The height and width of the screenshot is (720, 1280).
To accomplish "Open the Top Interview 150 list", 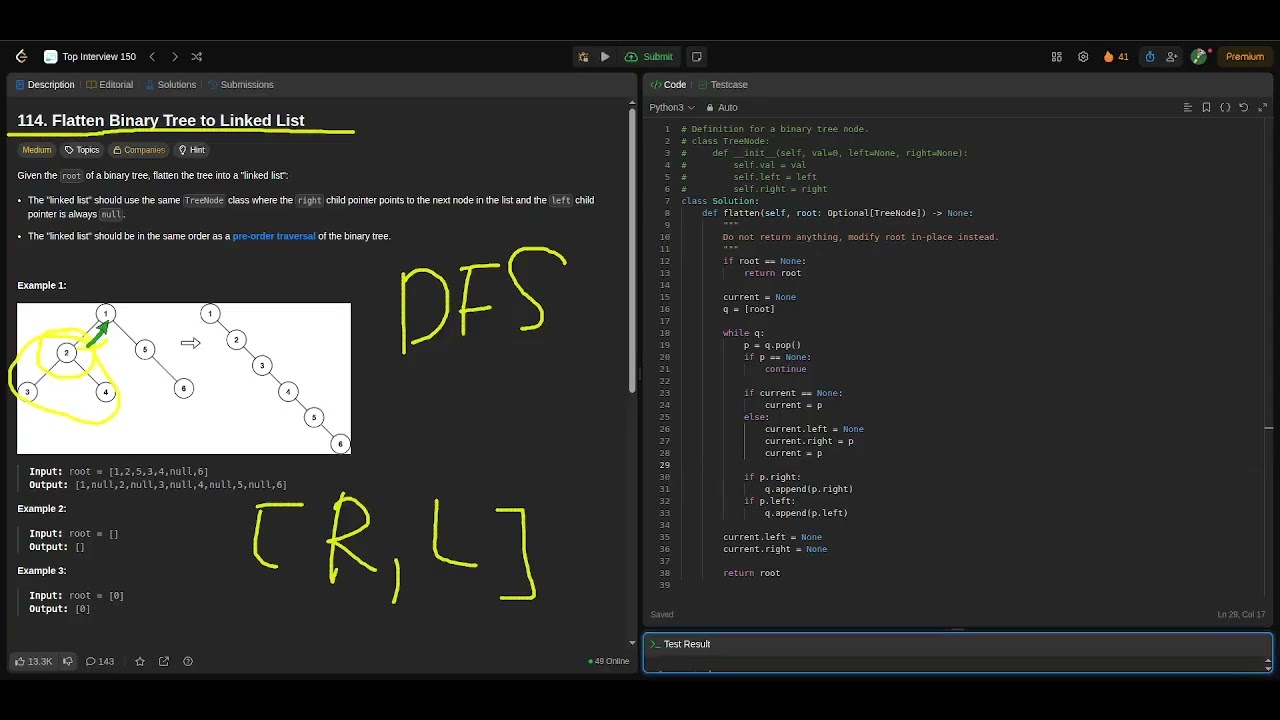I will pos(90,57).
